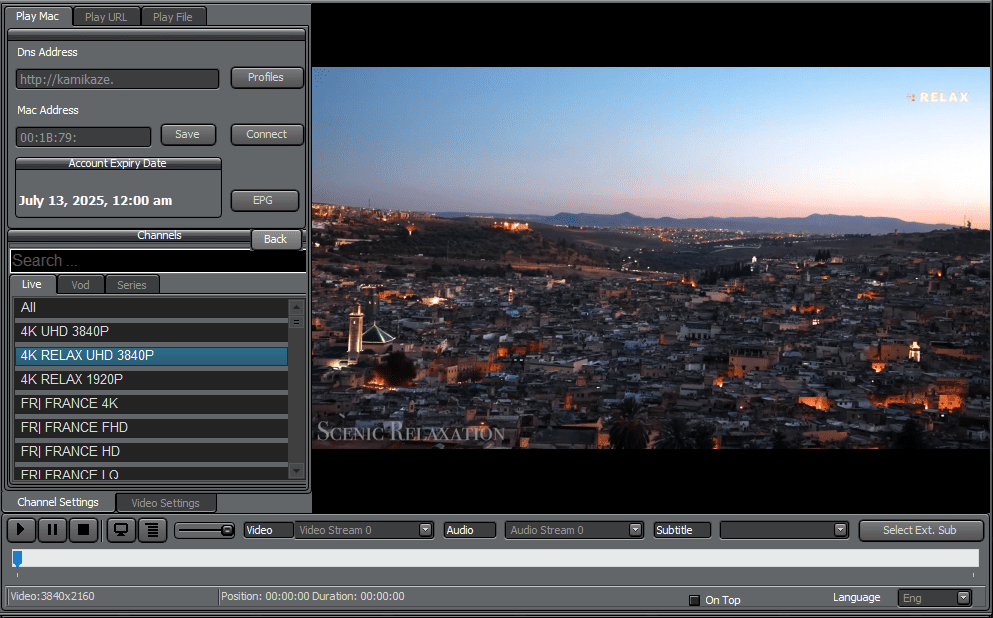Switch to Video Settings tab
This screenshot has height=618, width=993.
coord(166,503)
